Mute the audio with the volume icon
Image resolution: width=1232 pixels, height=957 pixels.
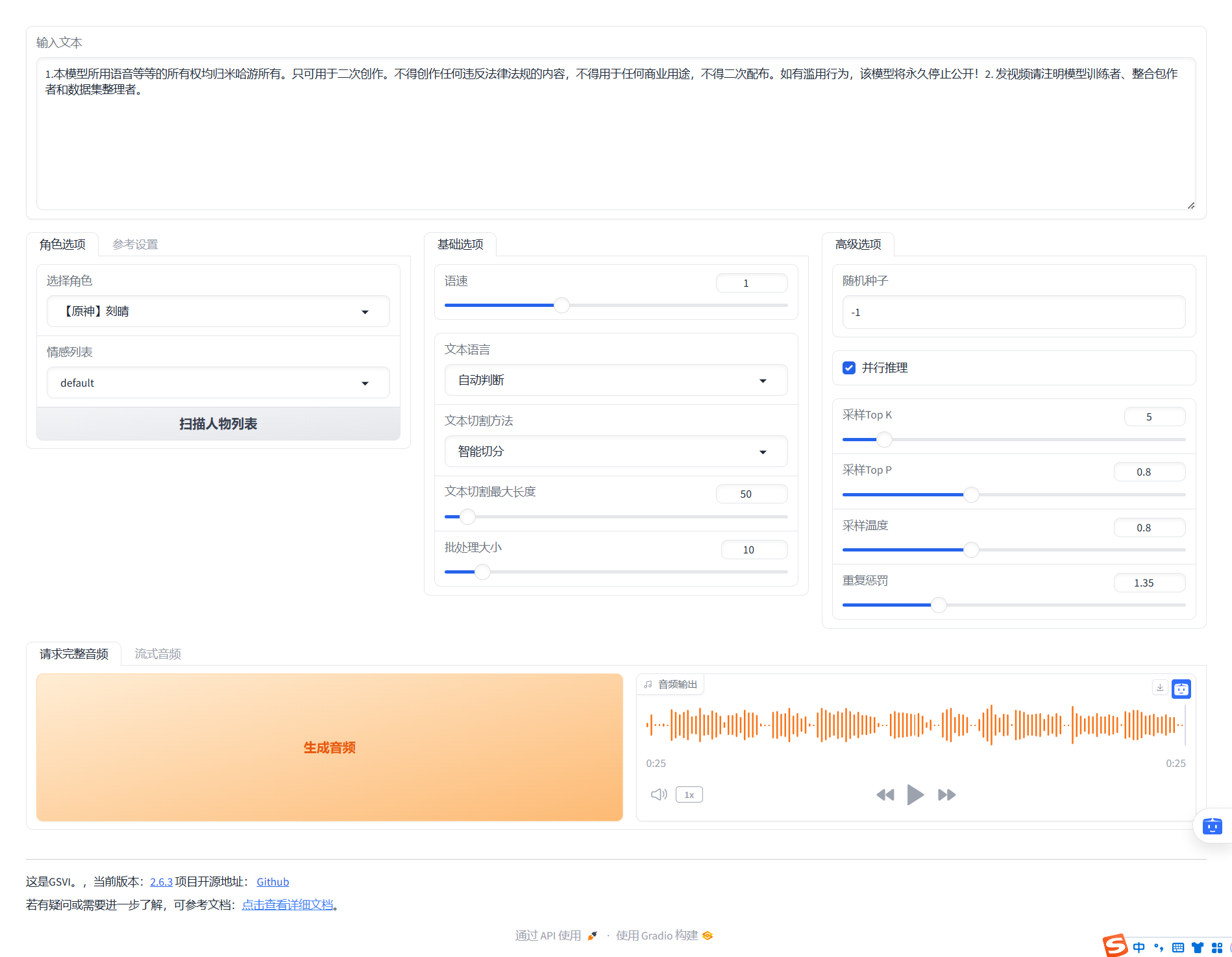[x=659, y=795]
